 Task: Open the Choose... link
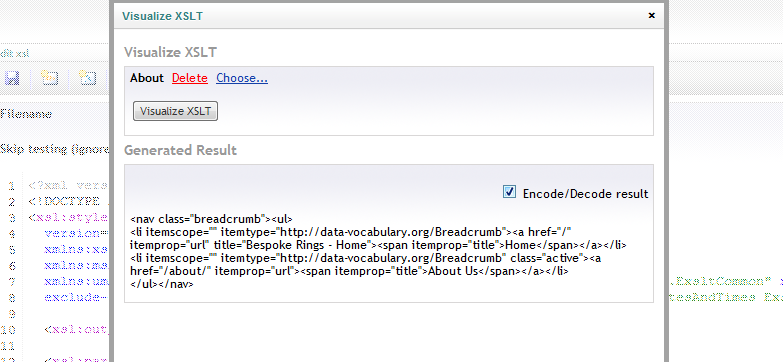242,78
